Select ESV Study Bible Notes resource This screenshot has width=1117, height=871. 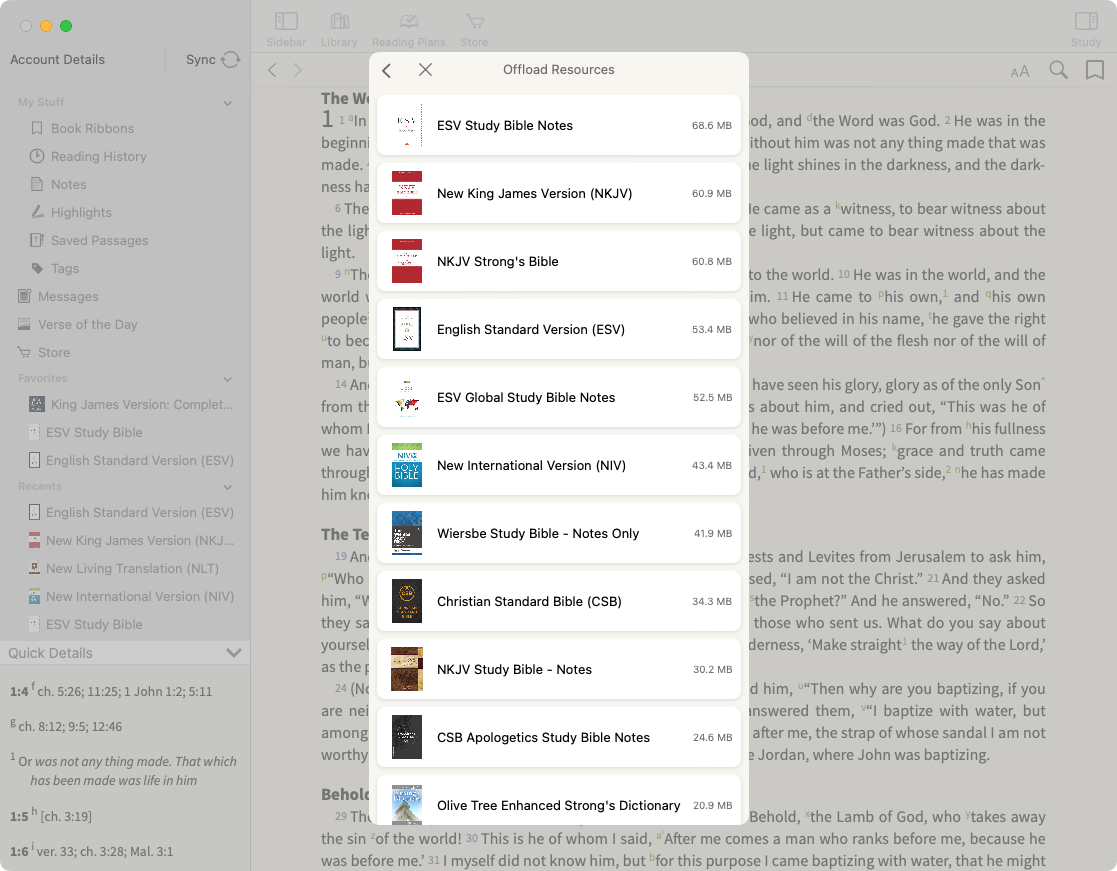tap(558, 125)
